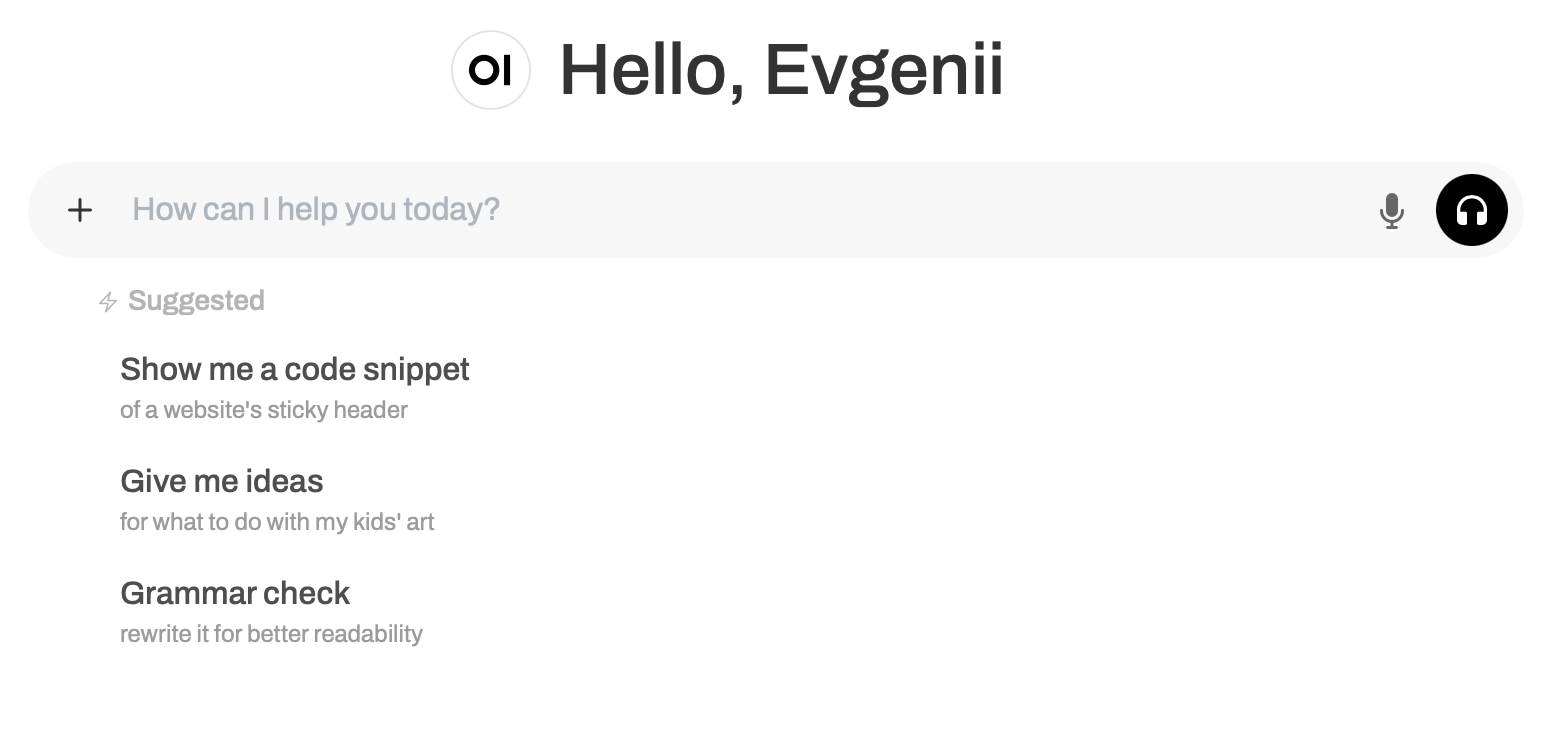This screenshot has height=736, width=1568.
Task: Click the Suggested section label
Action: tap(196, 300)
